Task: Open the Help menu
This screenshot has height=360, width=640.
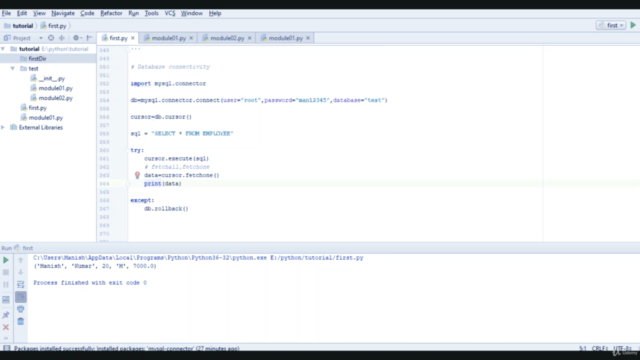Action: point(215,13)
